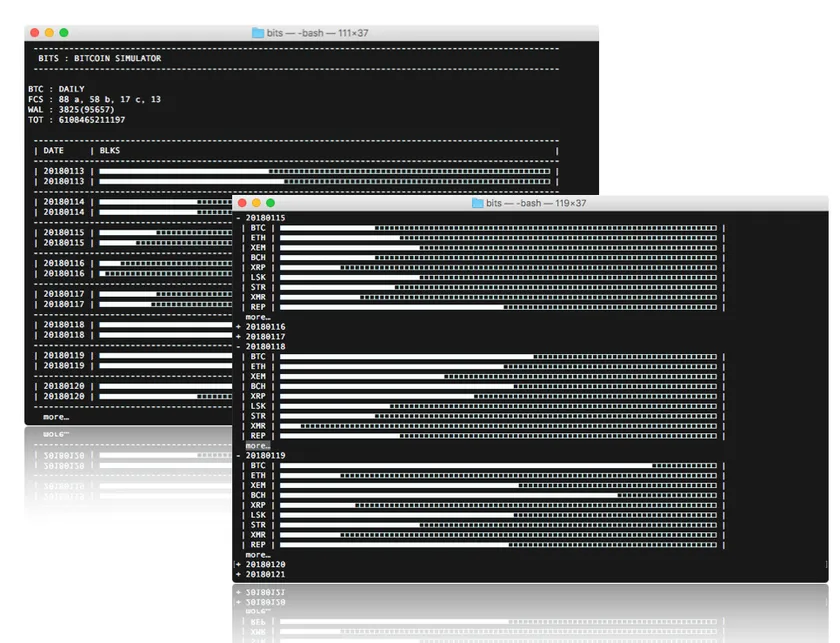Click more… at bottom of back window

tap(56, 417)
